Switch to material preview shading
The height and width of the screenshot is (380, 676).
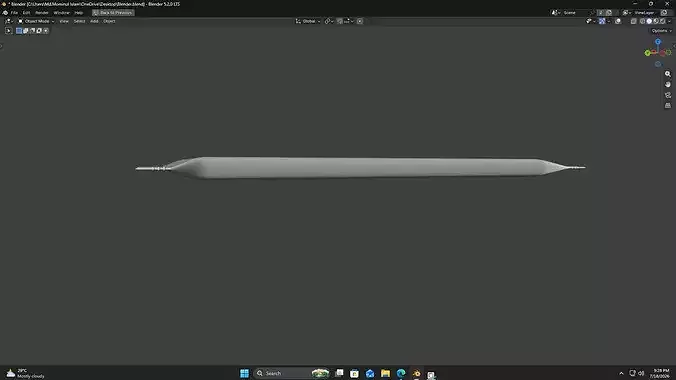point(656,21)
